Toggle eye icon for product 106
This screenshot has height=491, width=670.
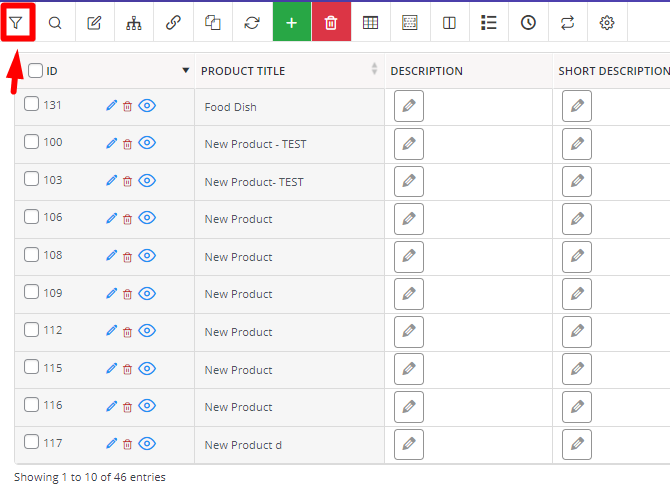coord(147,218)
